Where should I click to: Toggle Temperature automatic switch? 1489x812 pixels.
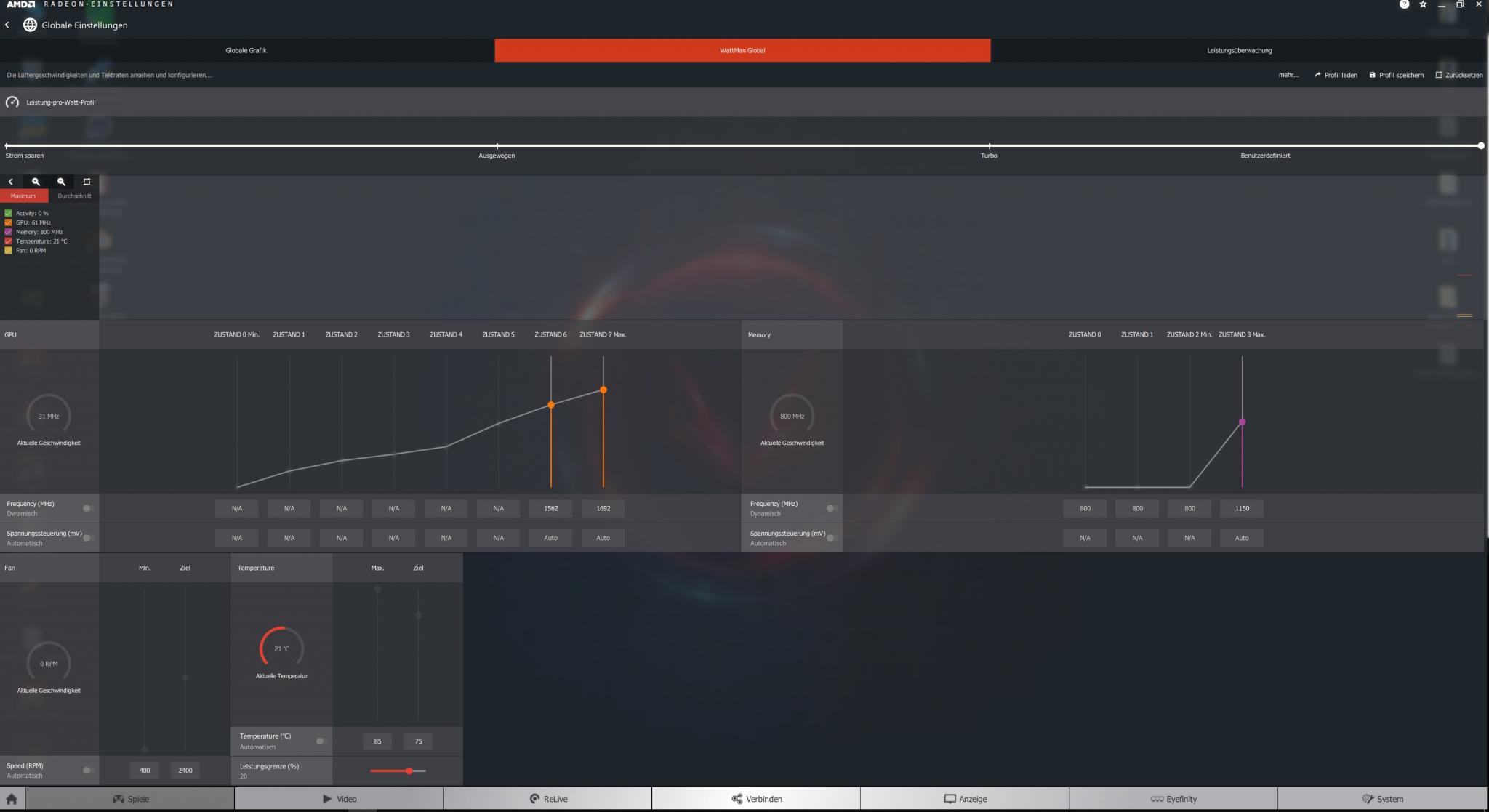tap(321, 741)
